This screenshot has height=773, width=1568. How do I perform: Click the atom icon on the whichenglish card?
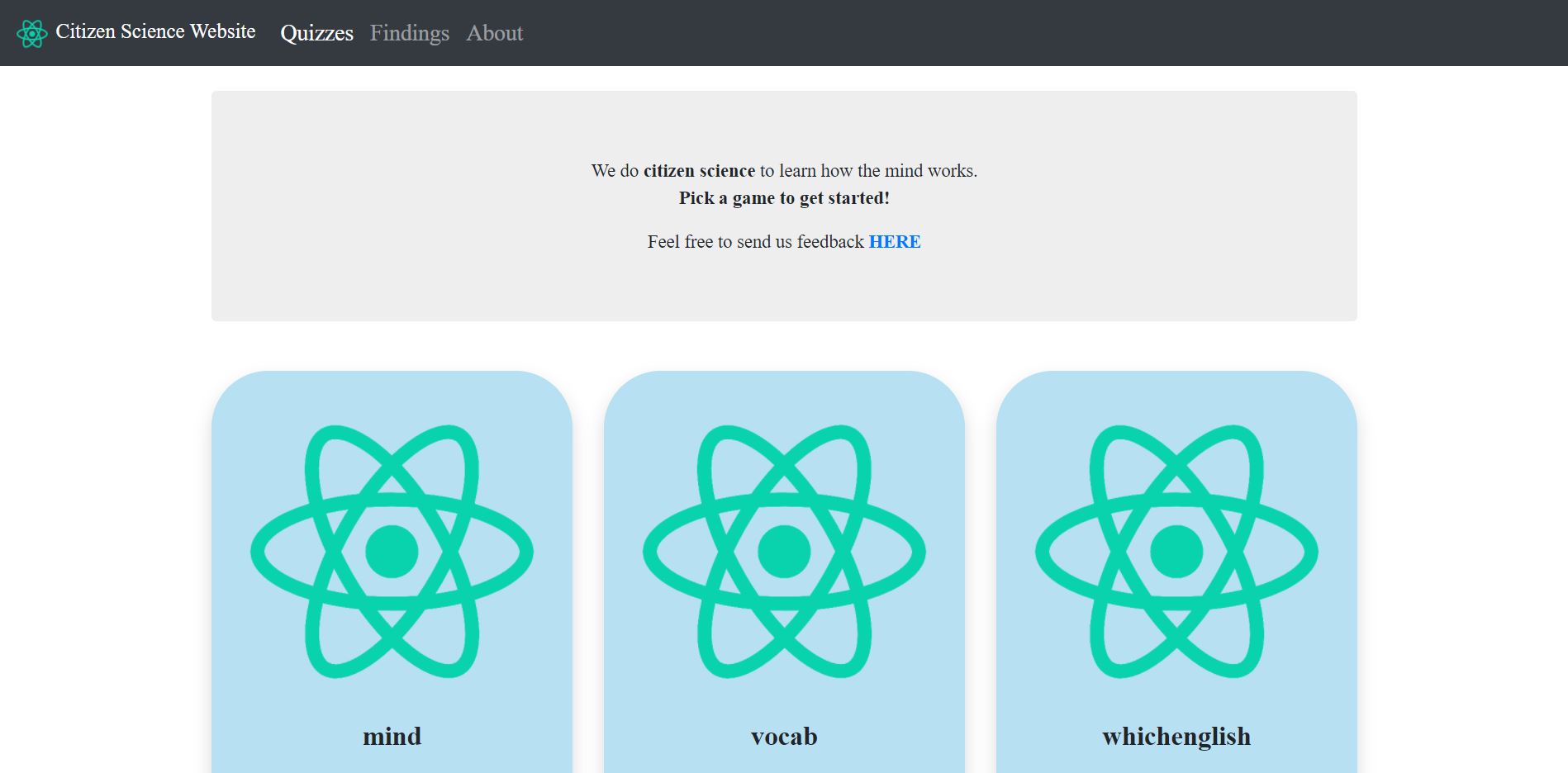1176,552
